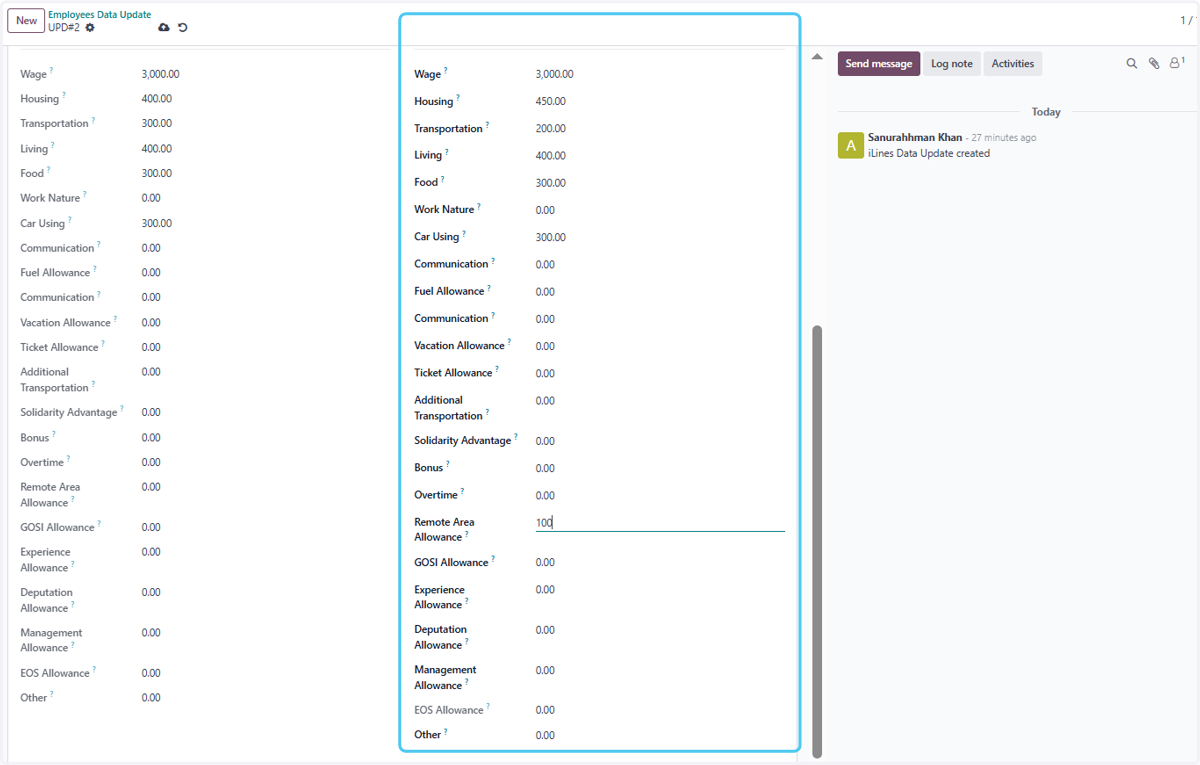Click the up arrow above the form scrollbar
1200x765 pixels.
(x=817, y=57)
